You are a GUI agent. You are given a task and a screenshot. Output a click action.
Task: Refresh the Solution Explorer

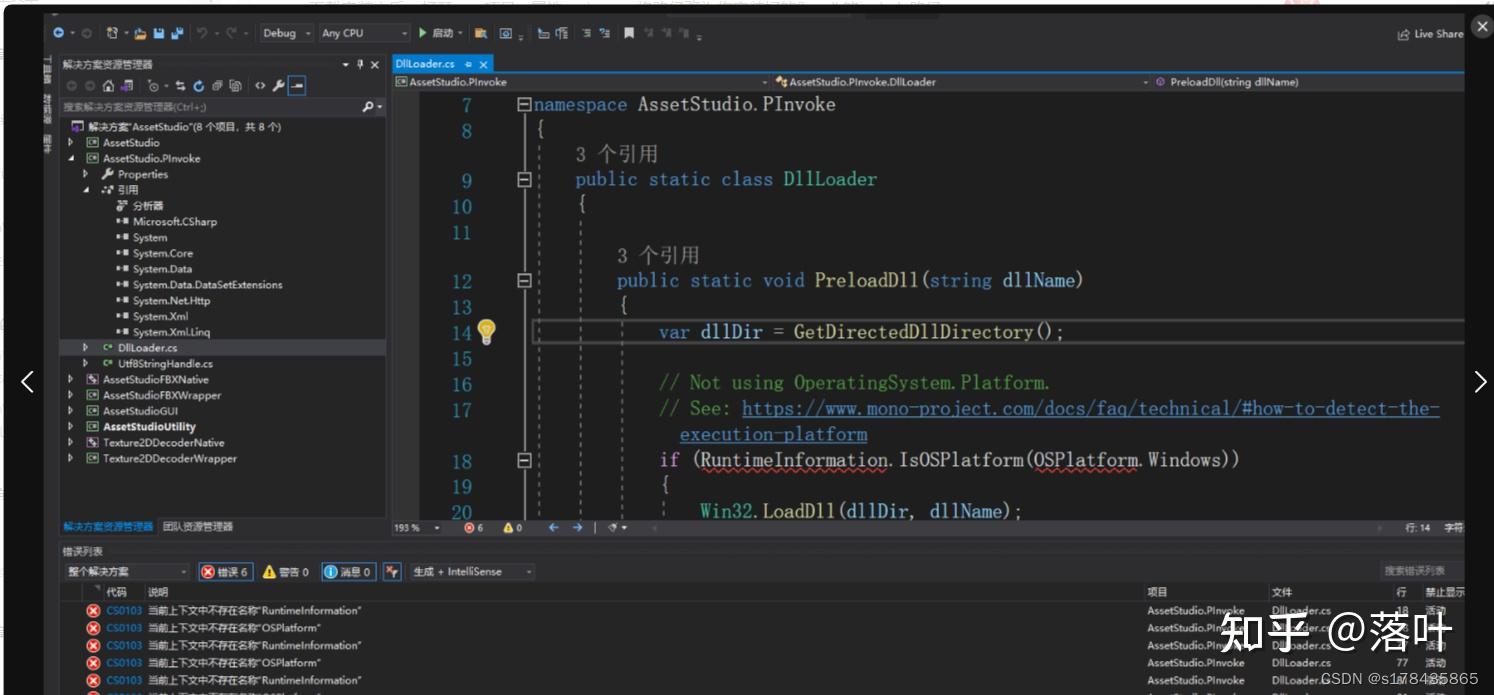point(198,84)
